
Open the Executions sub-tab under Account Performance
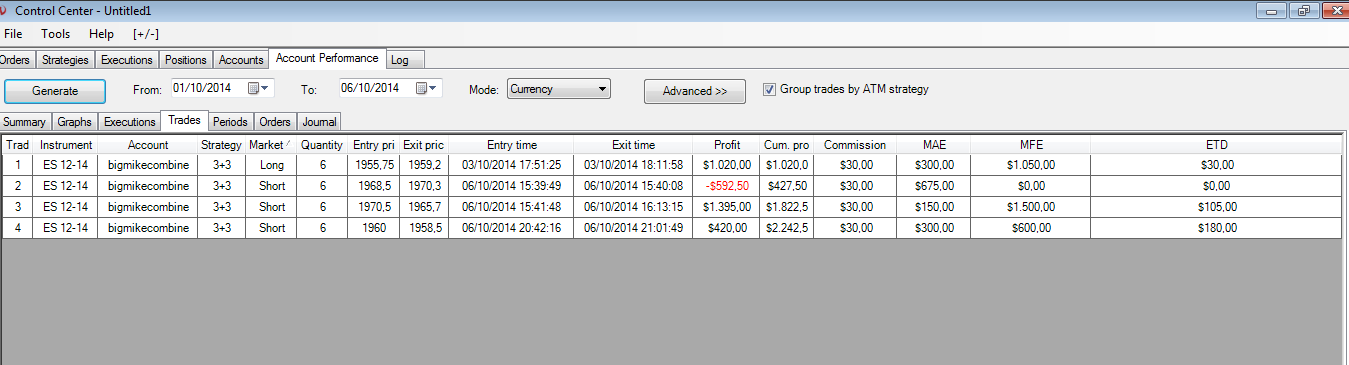coord(130,122)
